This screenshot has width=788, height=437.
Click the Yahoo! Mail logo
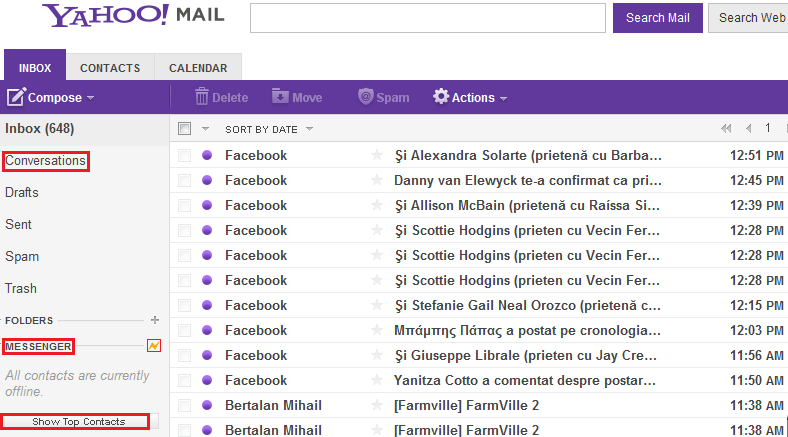click(x=133, y=16)
